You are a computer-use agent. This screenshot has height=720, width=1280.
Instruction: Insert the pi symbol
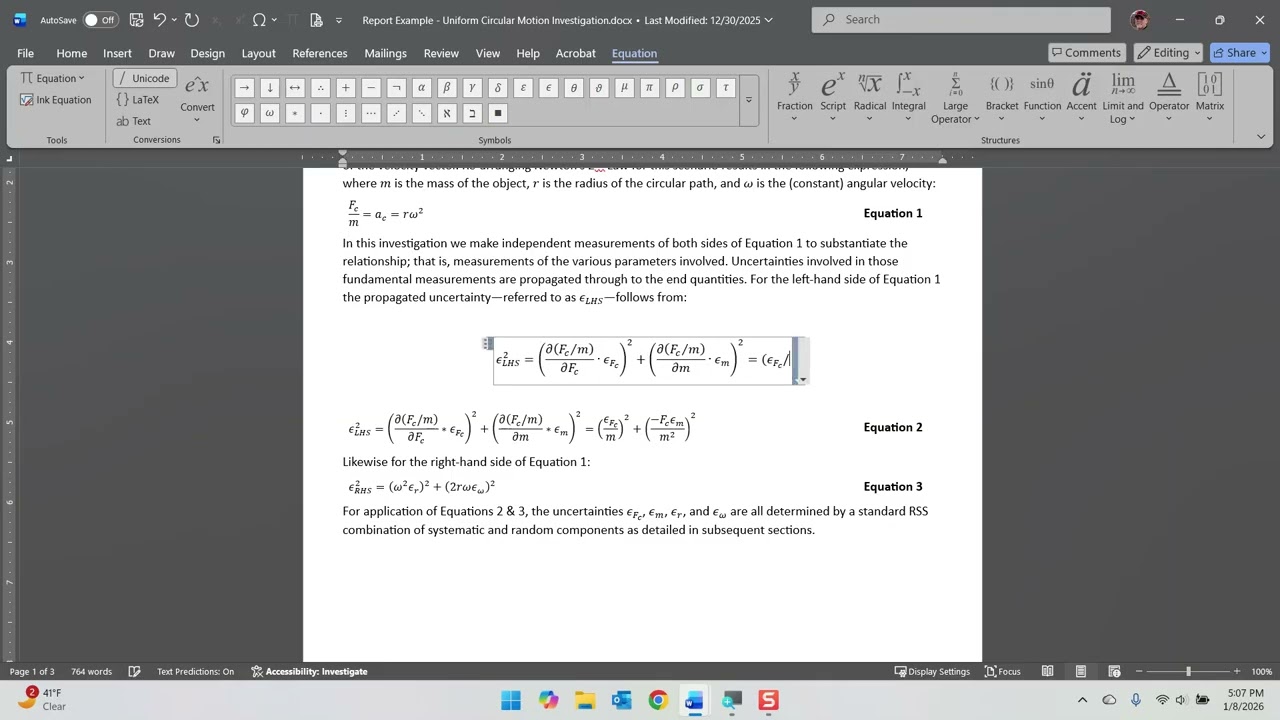[649, 88]
